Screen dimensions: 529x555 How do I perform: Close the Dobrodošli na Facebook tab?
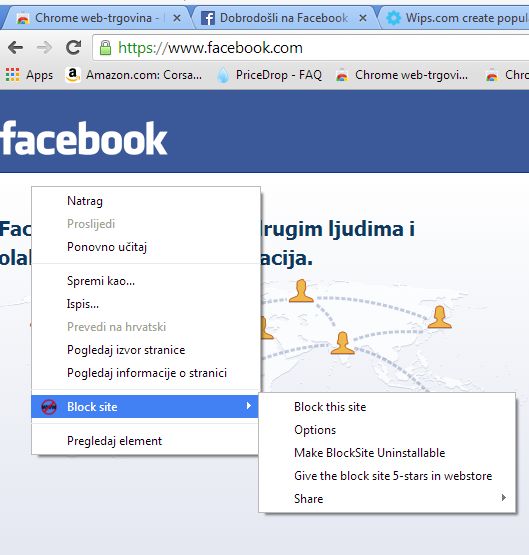pyautogui.click(x=363, y=18)
